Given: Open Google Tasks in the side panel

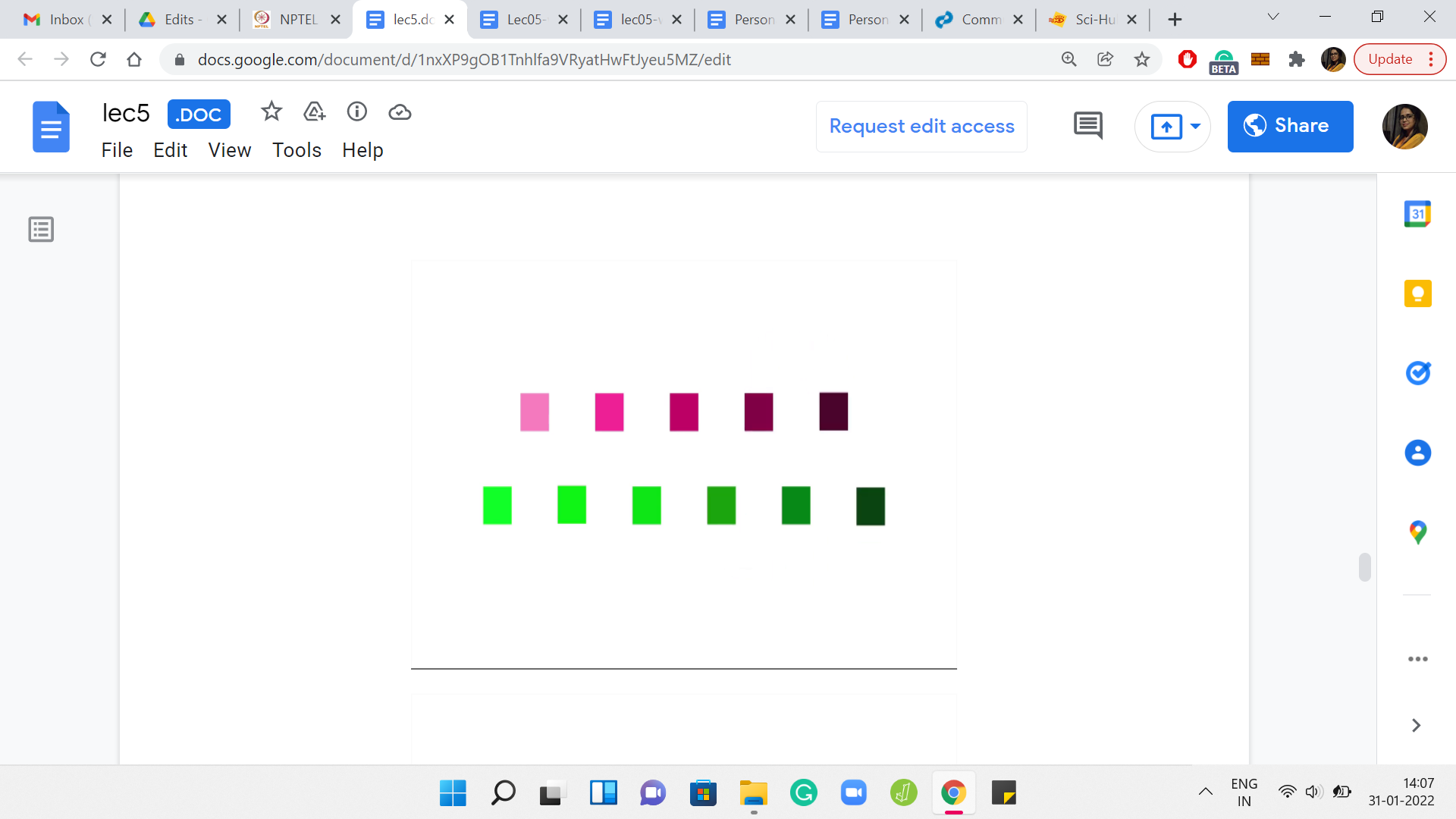Looking at the screenshot, I should pos(1417,373).
